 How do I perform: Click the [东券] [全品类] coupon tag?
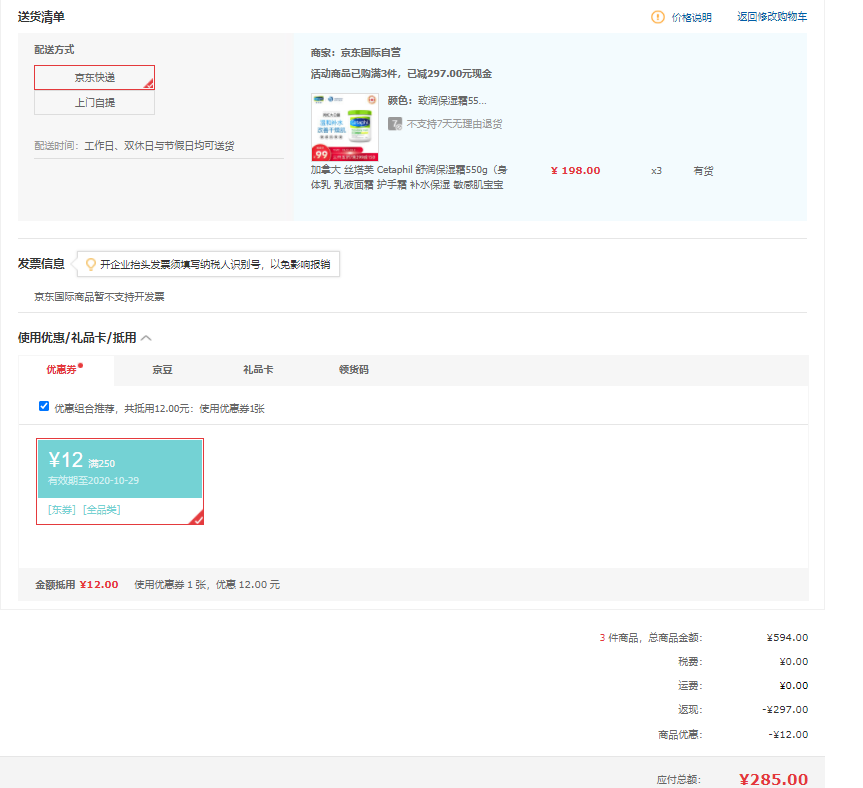[84, 510]
